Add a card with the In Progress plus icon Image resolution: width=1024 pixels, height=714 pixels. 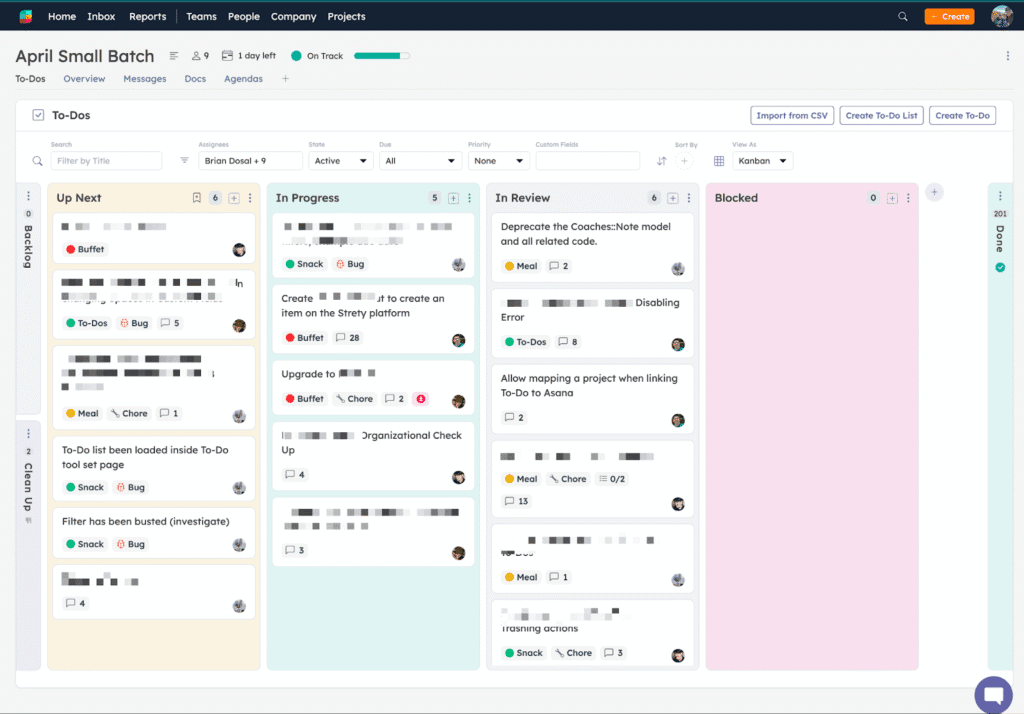click(451, 197)
